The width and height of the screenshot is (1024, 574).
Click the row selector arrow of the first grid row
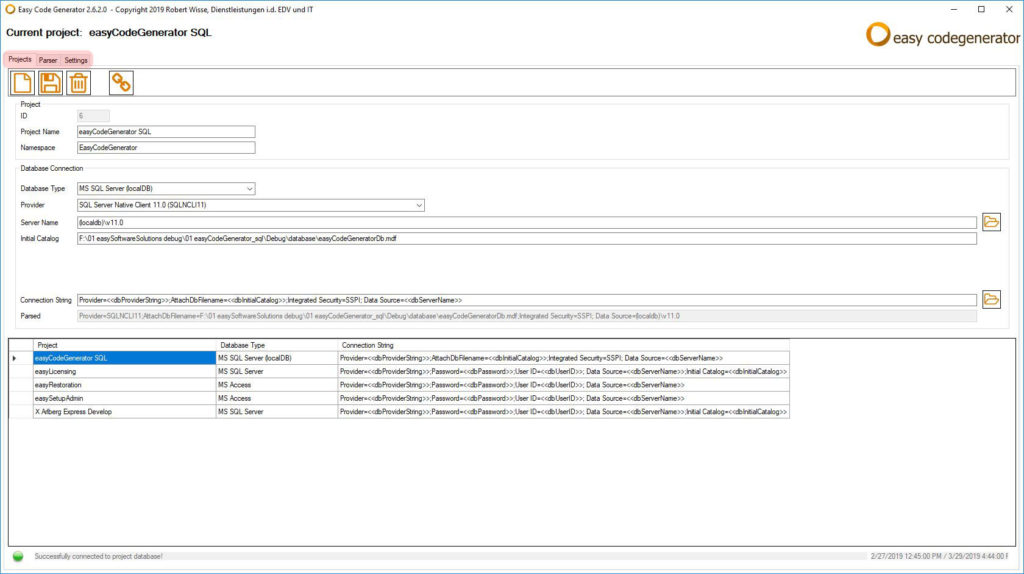pyautogui.click(x=21, y=358)
